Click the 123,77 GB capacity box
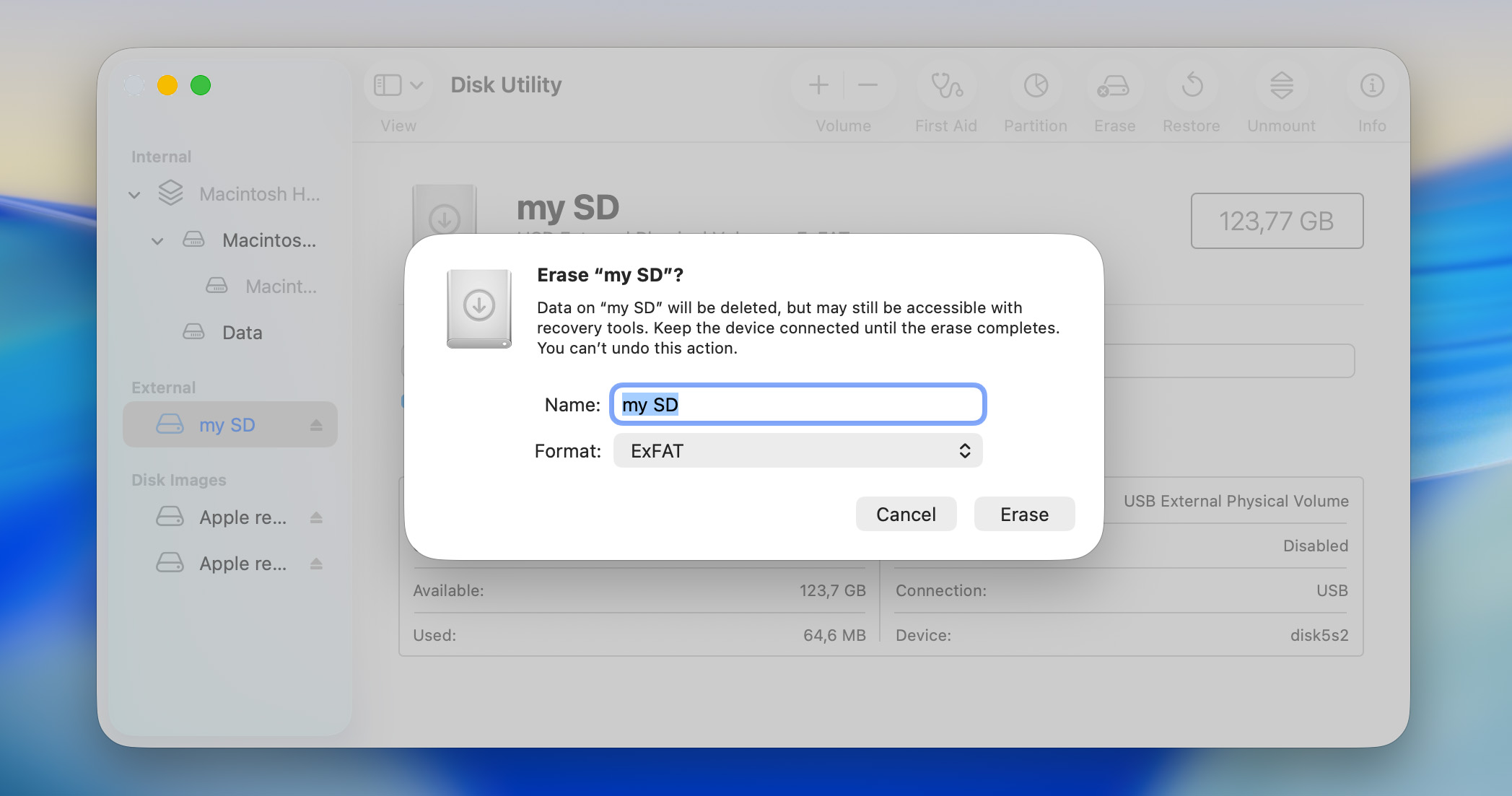Viewport: 1512px width, 796px height. (1277, 221)
